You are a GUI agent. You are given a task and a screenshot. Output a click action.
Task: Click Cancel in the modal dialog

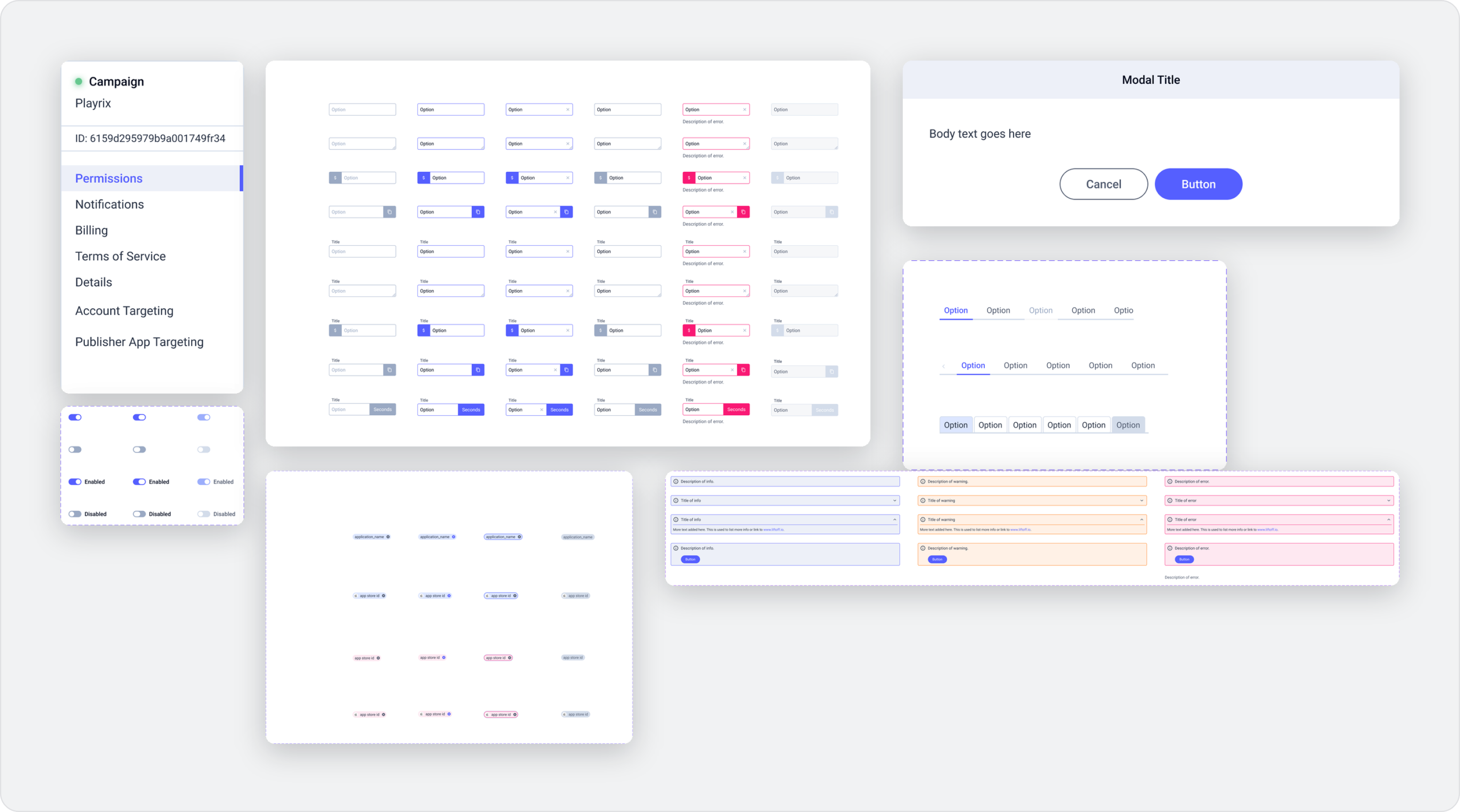1103,184
